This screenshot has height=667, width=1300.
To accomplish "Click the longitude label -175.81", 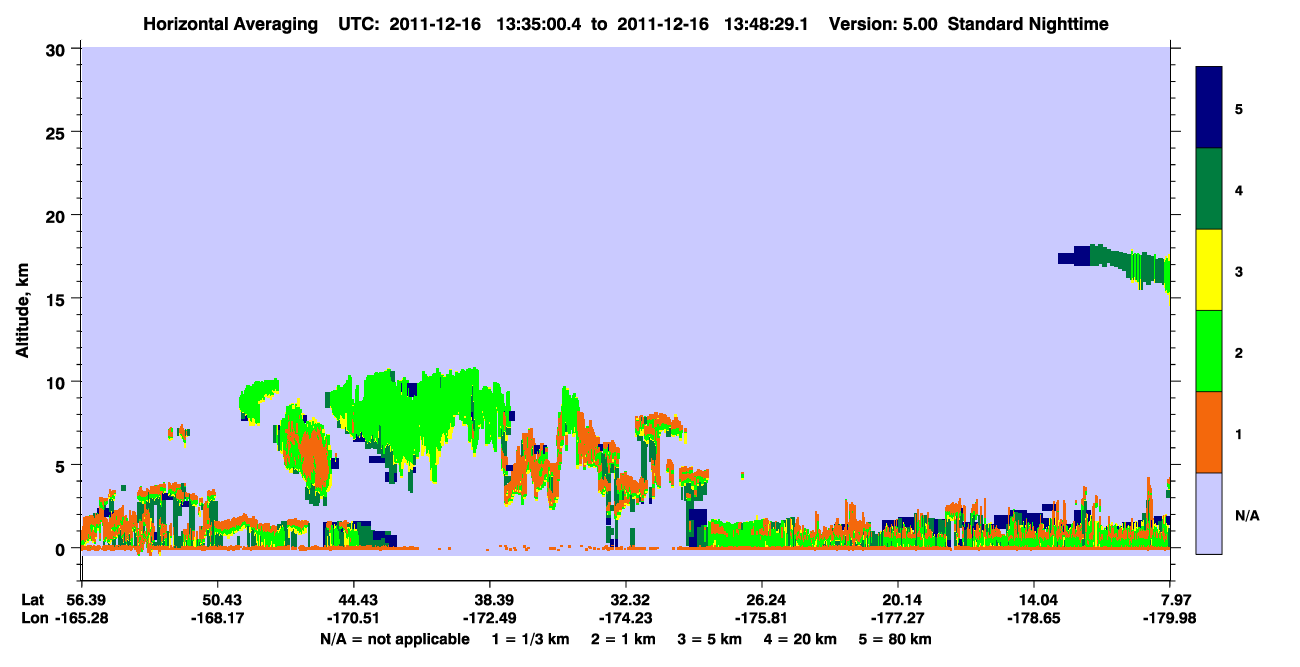I will click(762, 619).
